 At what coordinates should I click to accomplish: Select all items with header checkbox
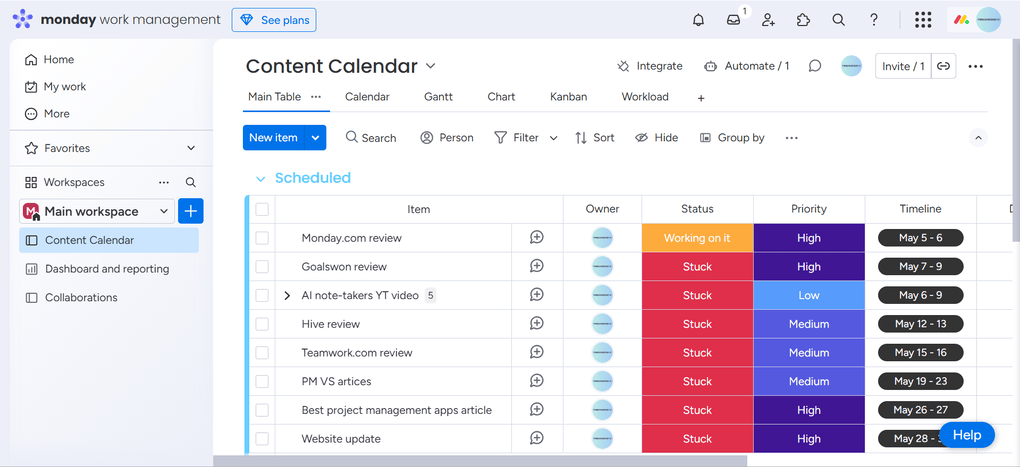262,209
